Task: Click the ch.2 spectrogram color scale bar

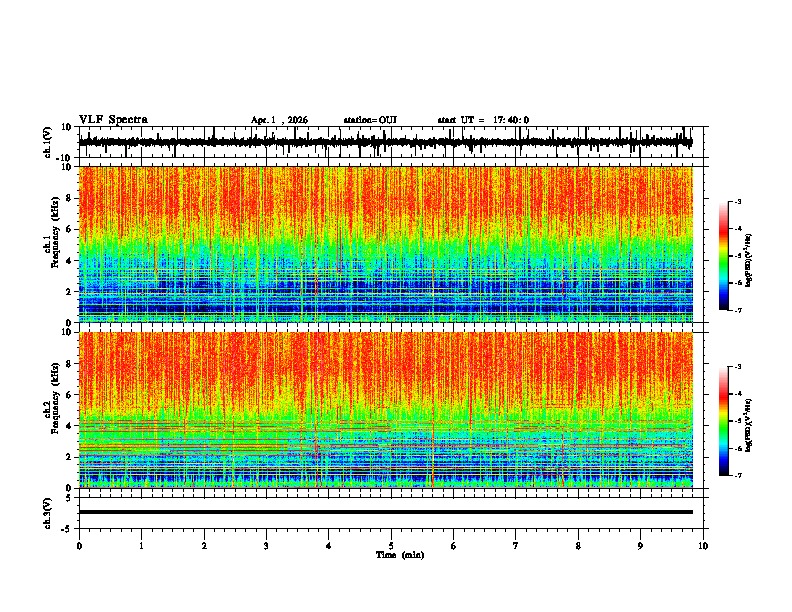Action: pos(724,421)
